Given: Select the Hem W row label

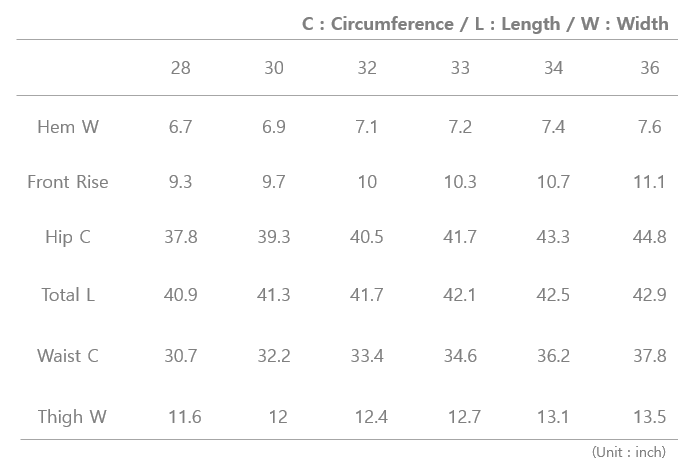Looking at the screenshot, I should click(68, 127).
